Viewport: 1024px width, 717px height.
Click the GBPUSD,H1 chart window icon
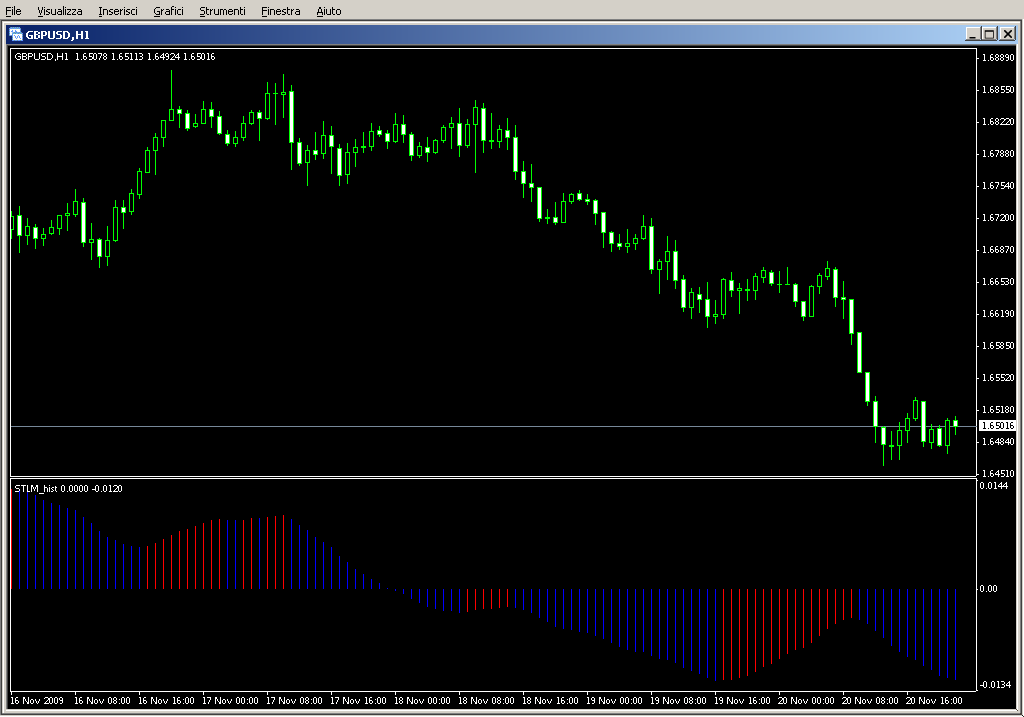(16, 35)
